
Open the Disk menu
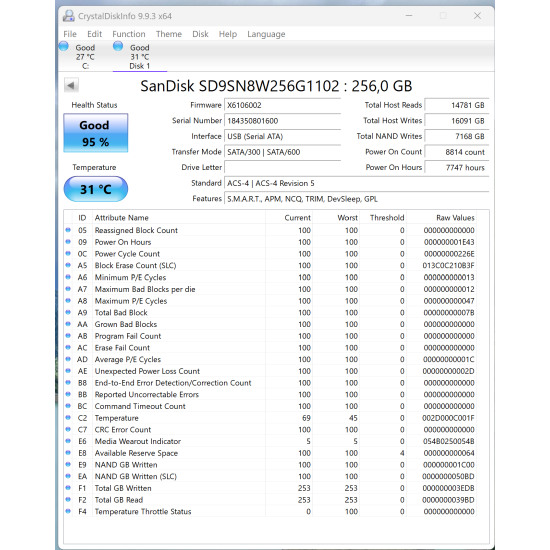click(200, 34)
